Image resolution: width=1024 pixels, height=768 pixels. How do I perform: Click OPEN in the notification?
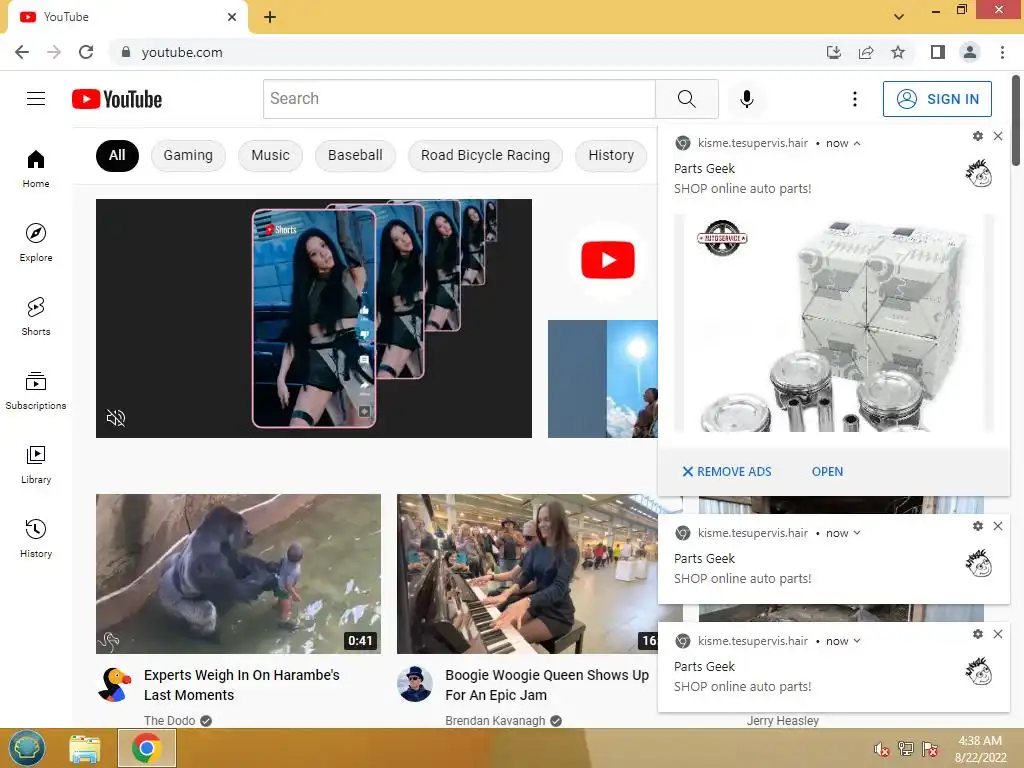coord(827,472)
